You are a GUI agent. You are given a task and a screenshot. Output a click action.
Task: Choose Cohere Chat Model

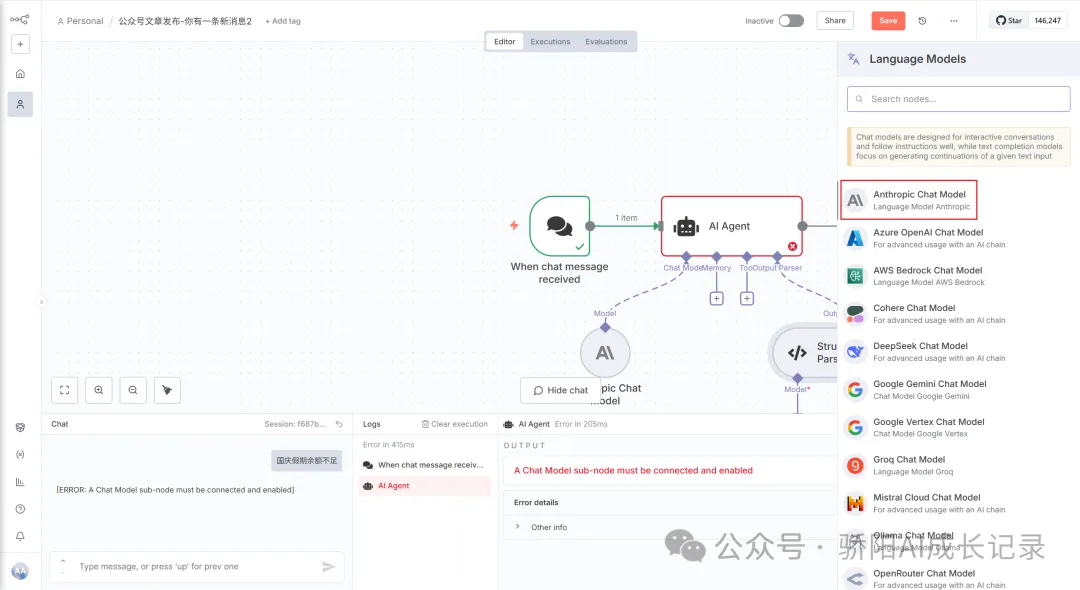(958, 314)
